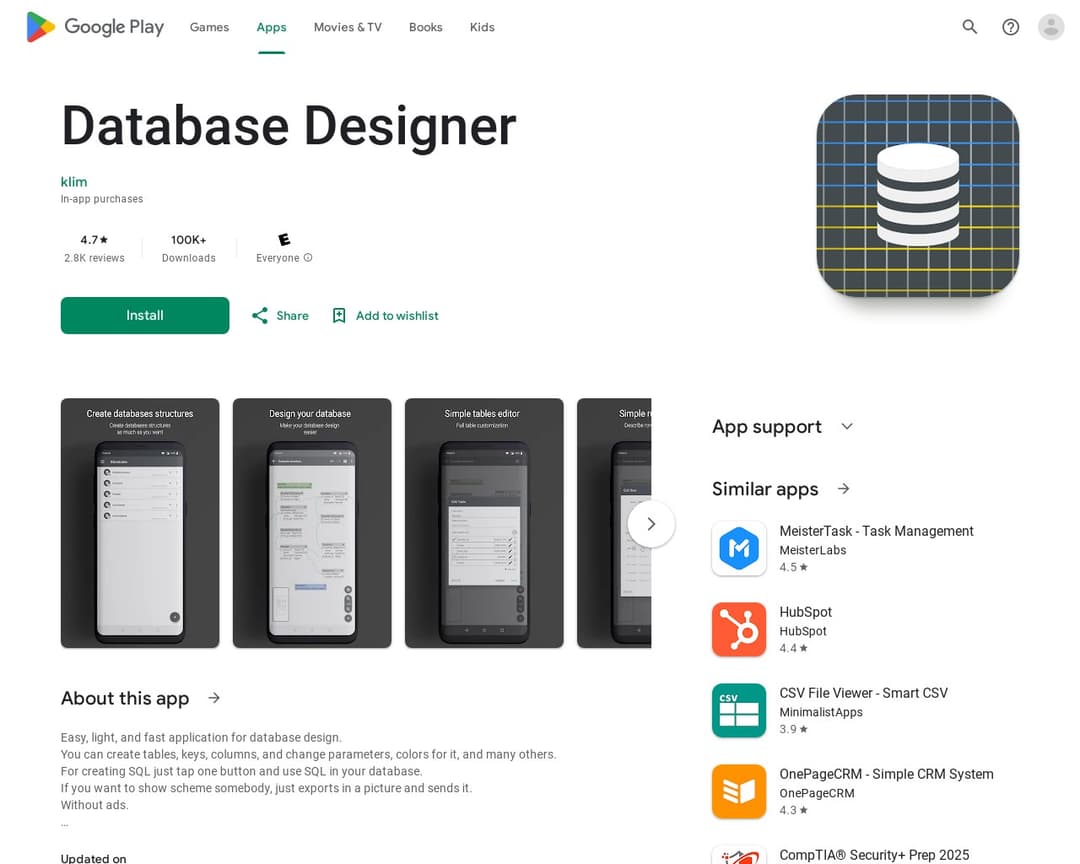Click the 2.8K reviews text
Viewport: 1080px width, 864px height.
click(94, 258)
